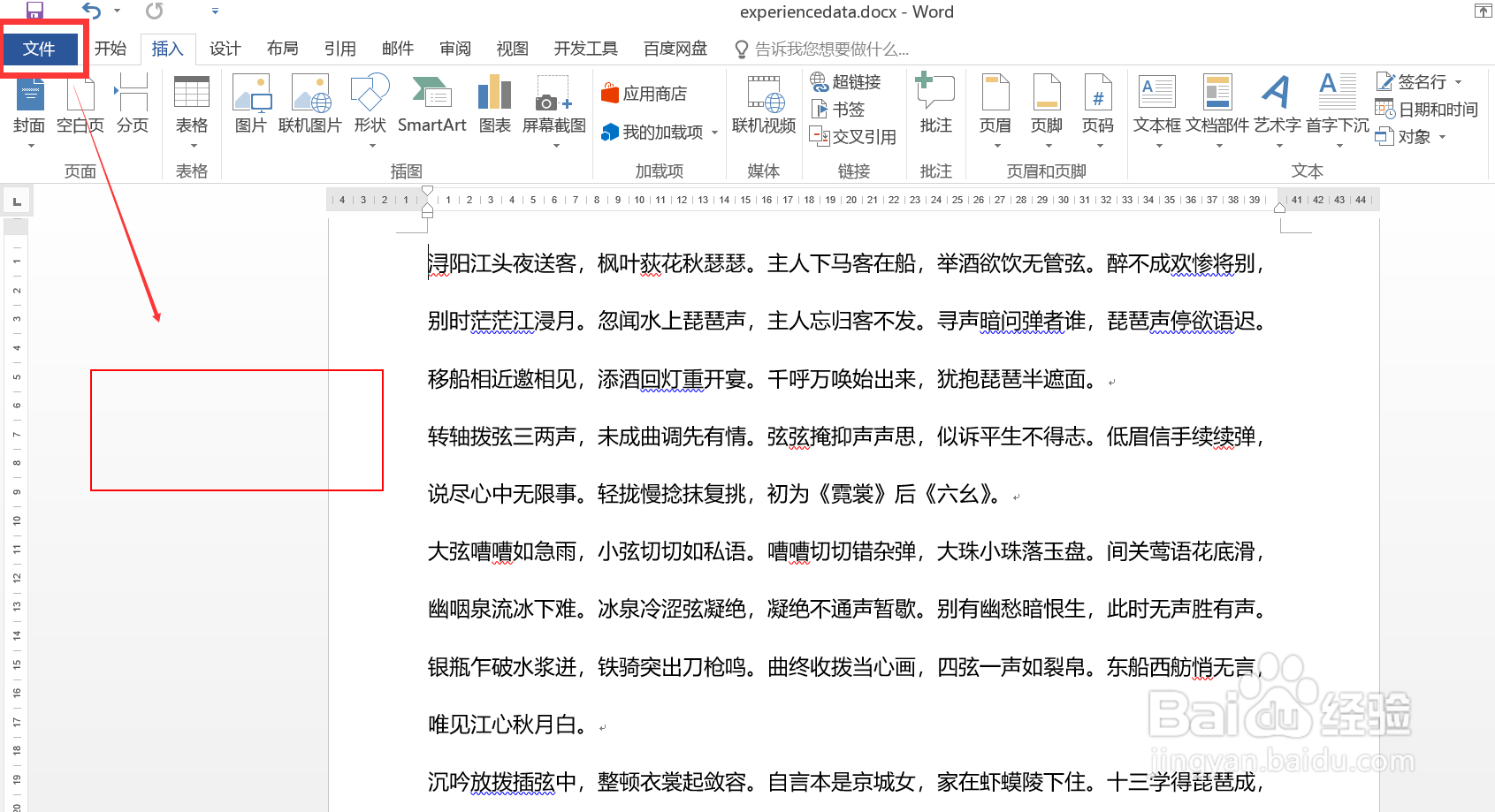Open the 应用商店 add-in store
The height and width of the screenshot is (812, 1495).
pos(644,93)
